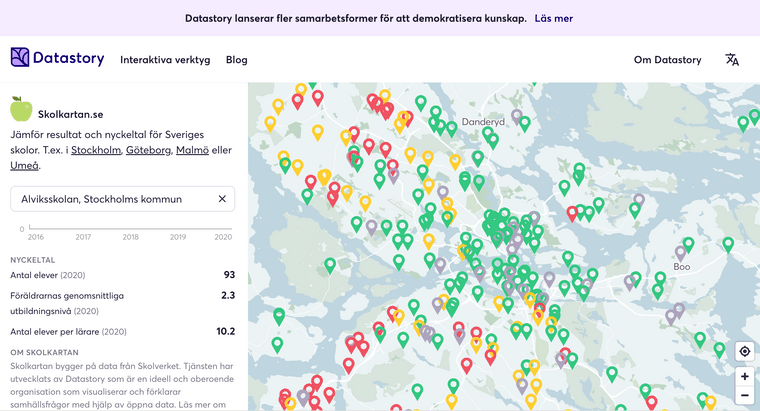Open the Interaktiva verktyg menu
Screen dimensions: 760x411
165,60
